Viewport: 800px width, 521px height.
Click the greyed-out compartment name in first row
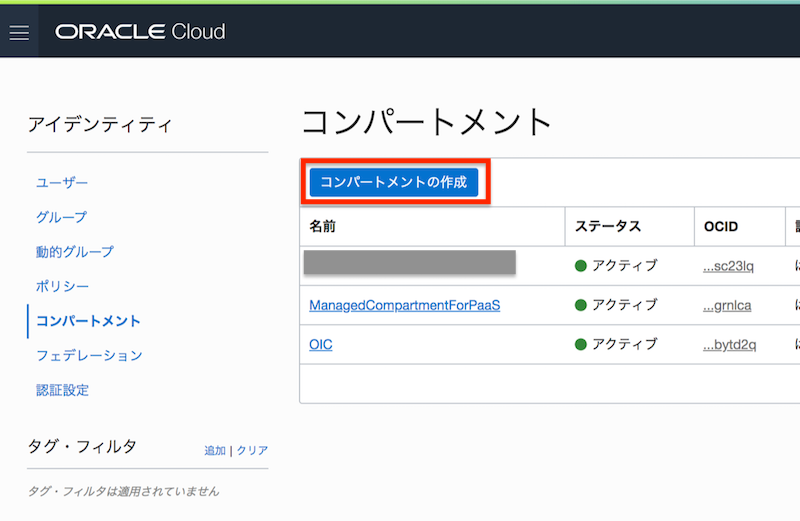pyautogui.click(x=409, y=264)
